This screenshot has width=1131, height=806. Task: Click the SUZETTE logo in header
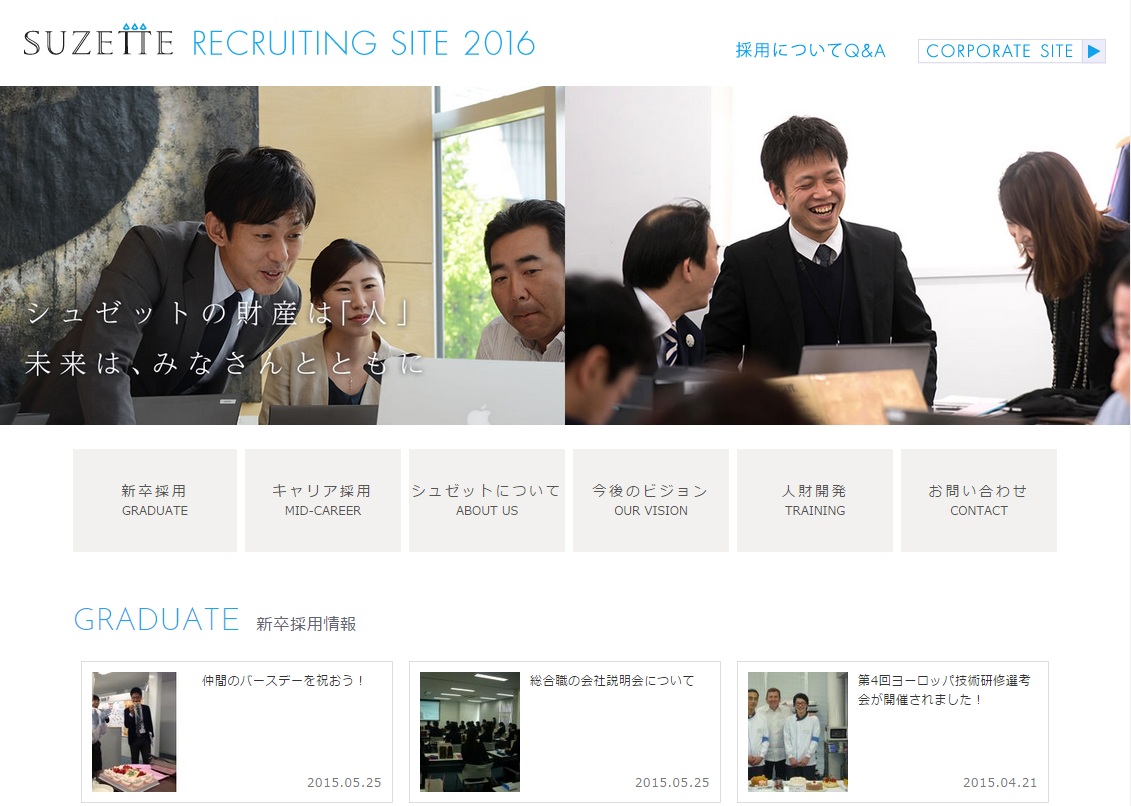point(98,40)
